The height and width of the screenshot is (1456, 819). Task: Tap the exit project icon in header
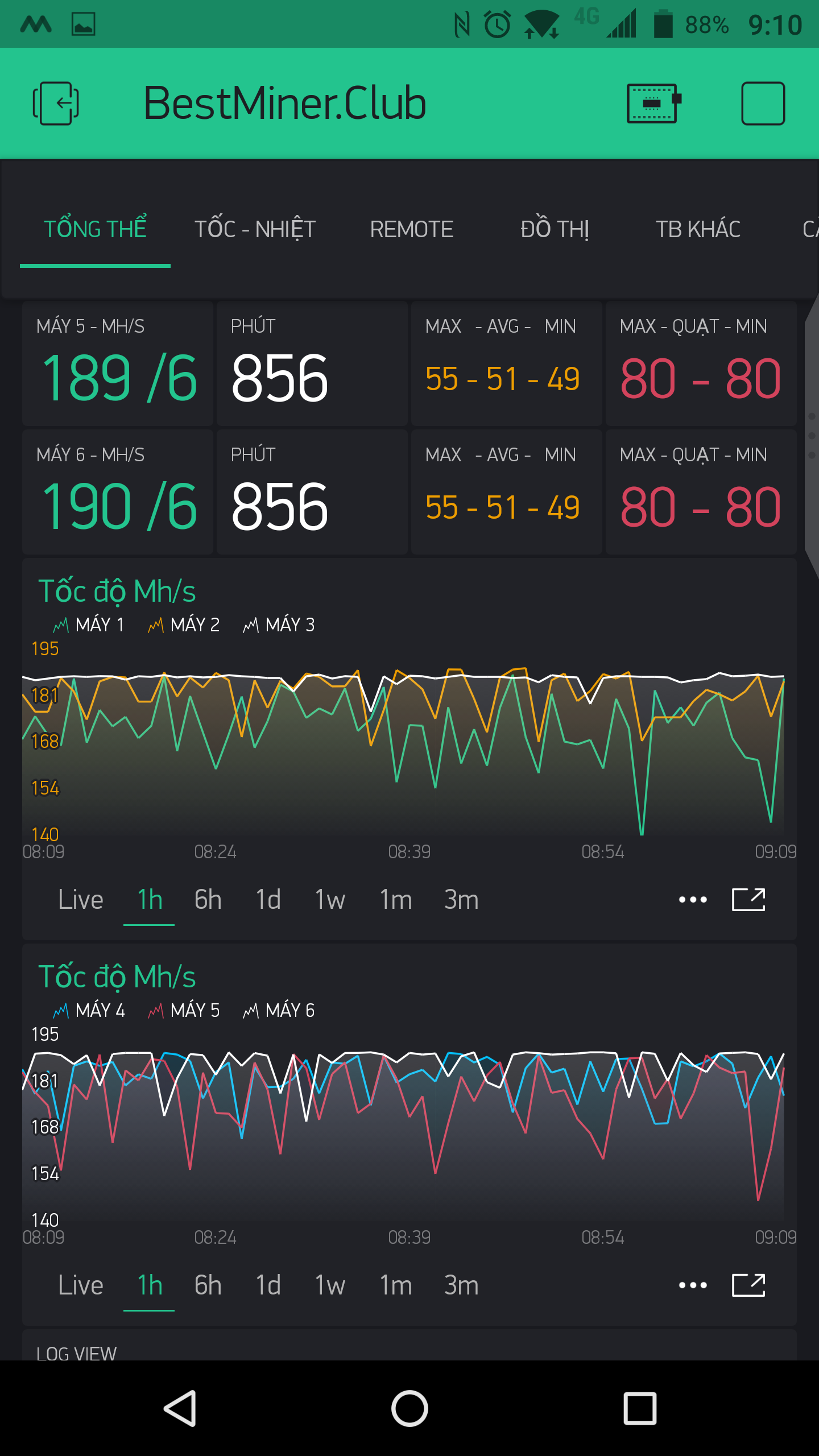56,104
